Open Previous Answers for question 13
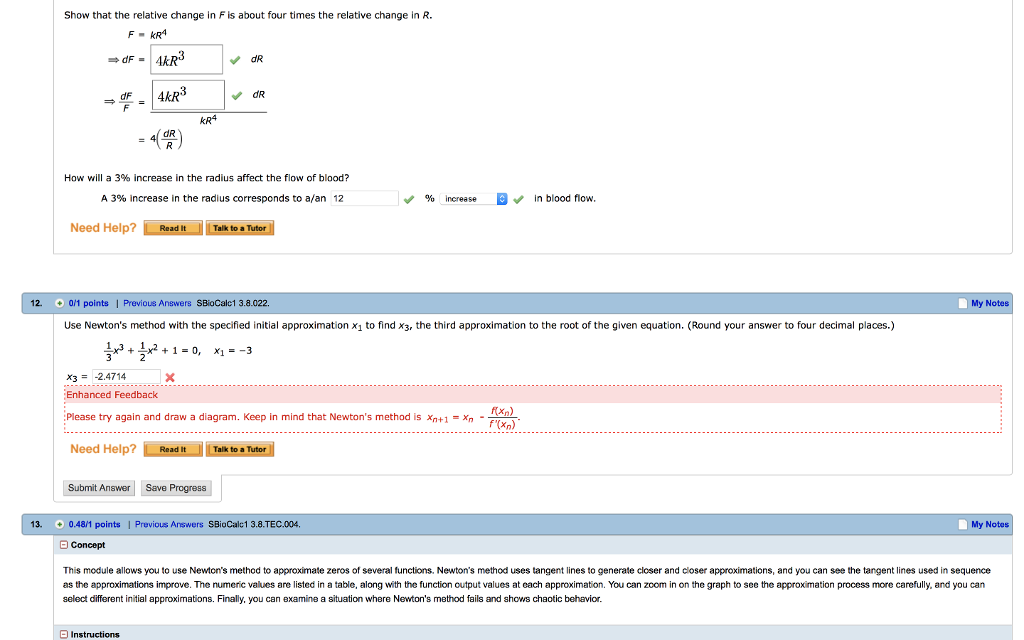This screenshot has height=640, width=1024. tap(169, 524)
